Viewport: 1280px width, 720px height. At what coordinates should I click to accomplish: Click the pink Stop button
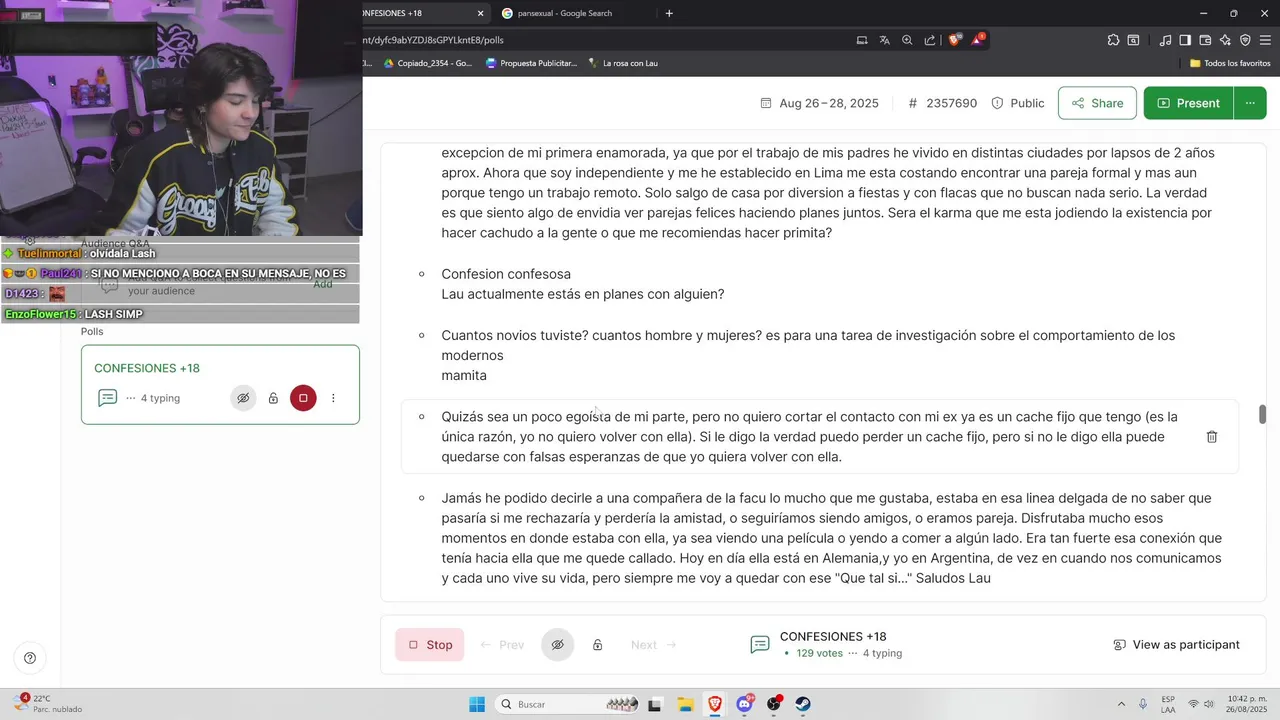tap(429, 645)
